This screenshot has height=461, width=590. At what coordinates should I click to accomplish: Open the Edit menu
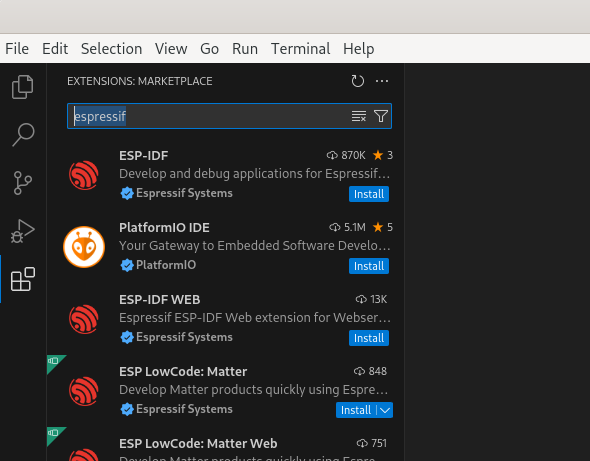pos(55,49)
